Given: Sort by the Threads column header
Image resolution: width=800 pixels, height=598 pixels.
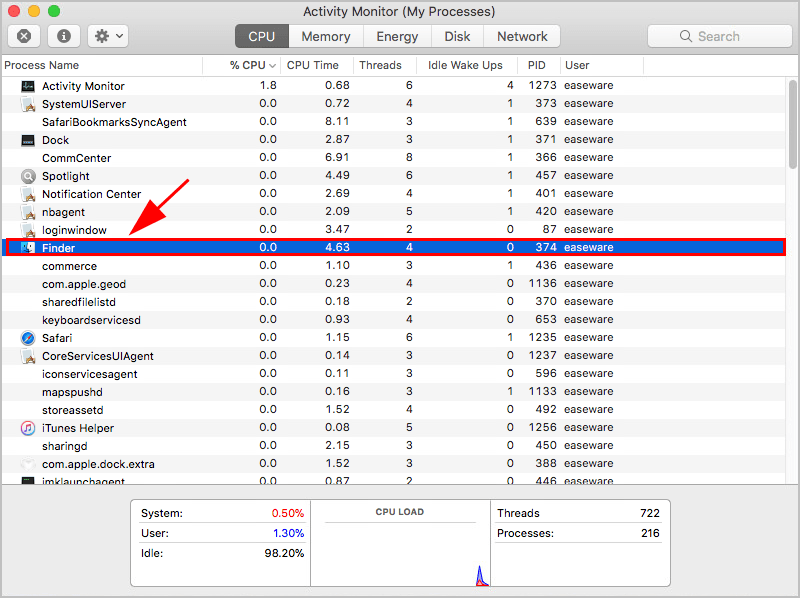Looking at the screenshot, I should pyautogui.click(x=385, y=65).
